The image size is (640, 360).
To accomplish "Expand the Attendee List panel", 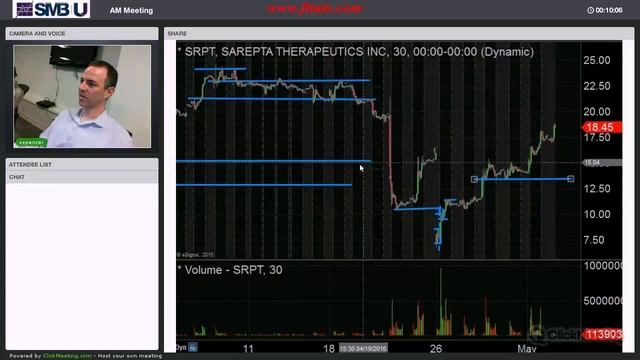I will coord(82,164).
